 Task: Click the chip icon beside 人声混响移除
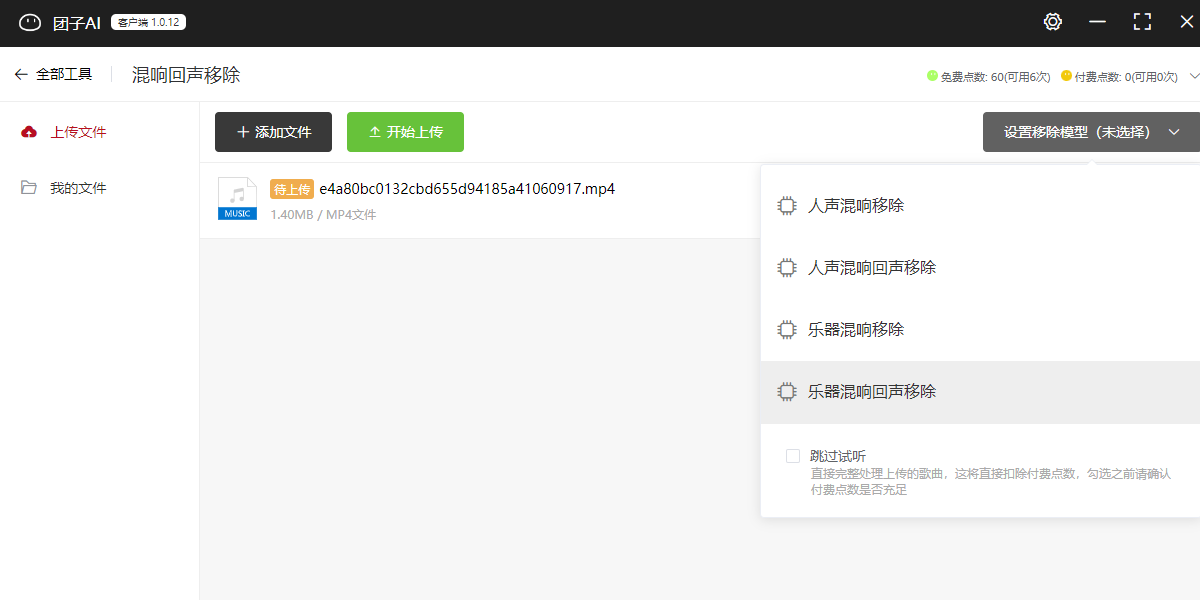point(787,206)
